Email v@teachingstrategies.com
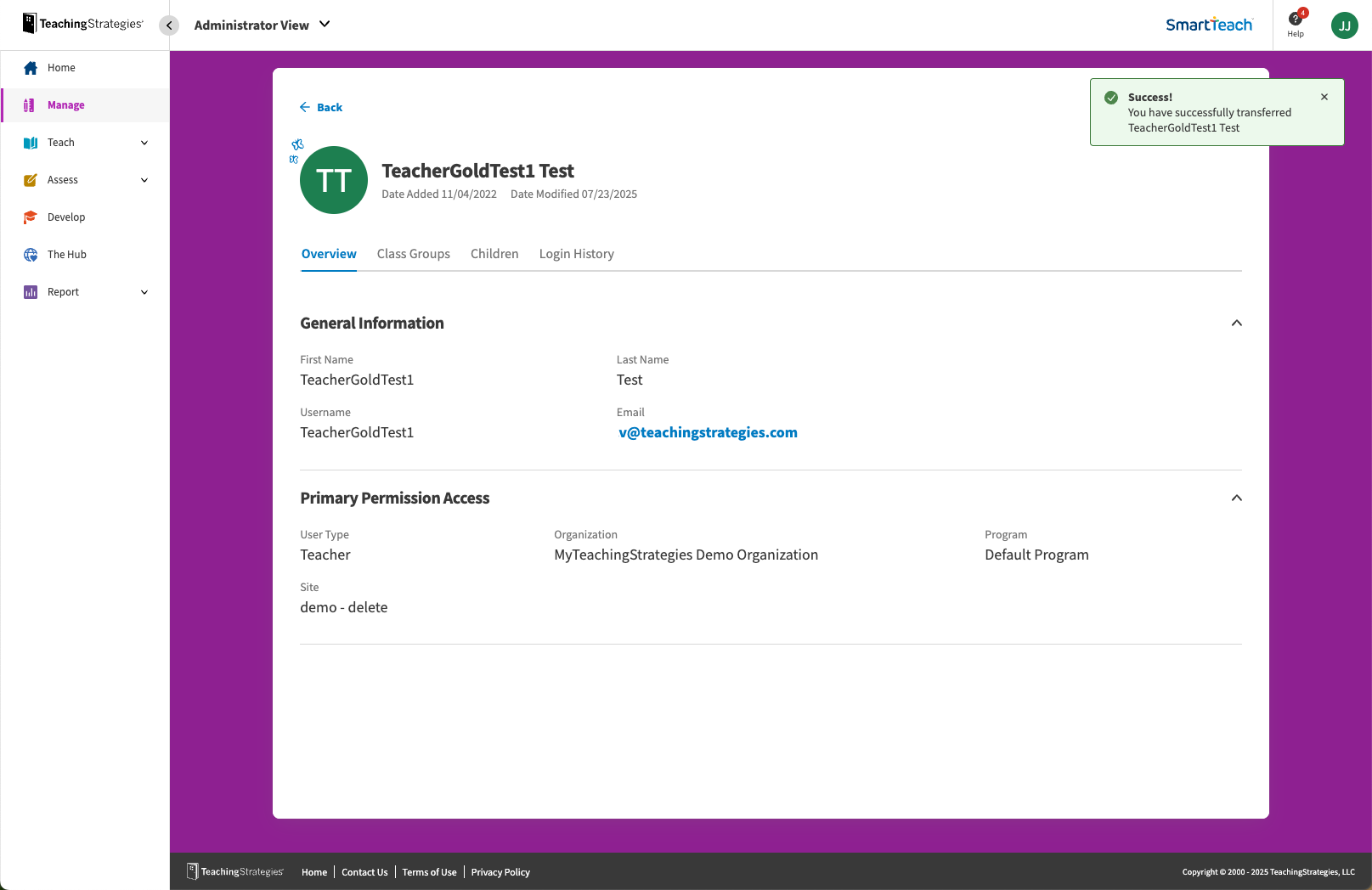1372x890 pixels. point(708,432)
